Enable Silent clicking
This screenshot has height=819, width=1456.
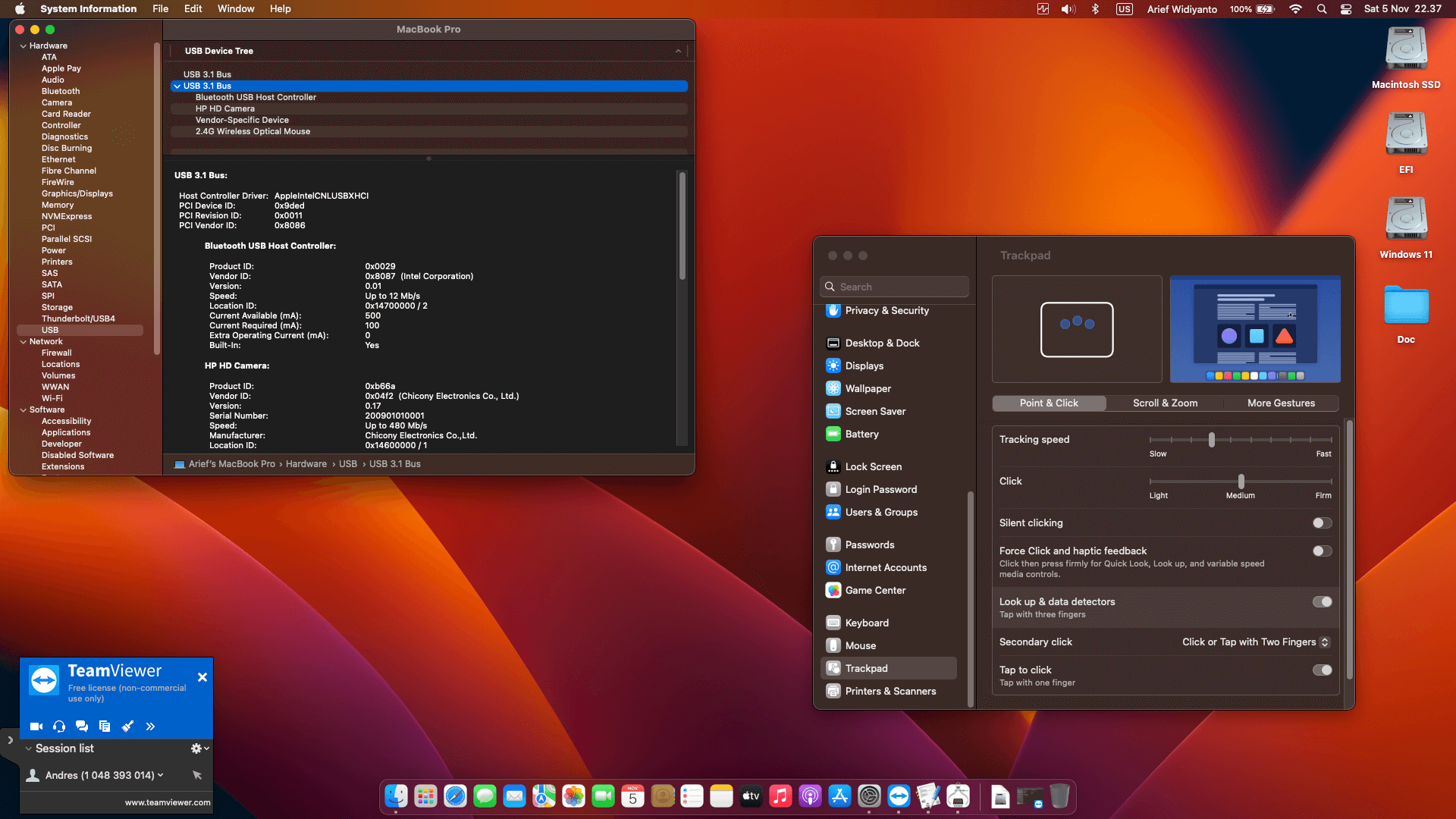pyautogui.click(x=1323, y=522)
